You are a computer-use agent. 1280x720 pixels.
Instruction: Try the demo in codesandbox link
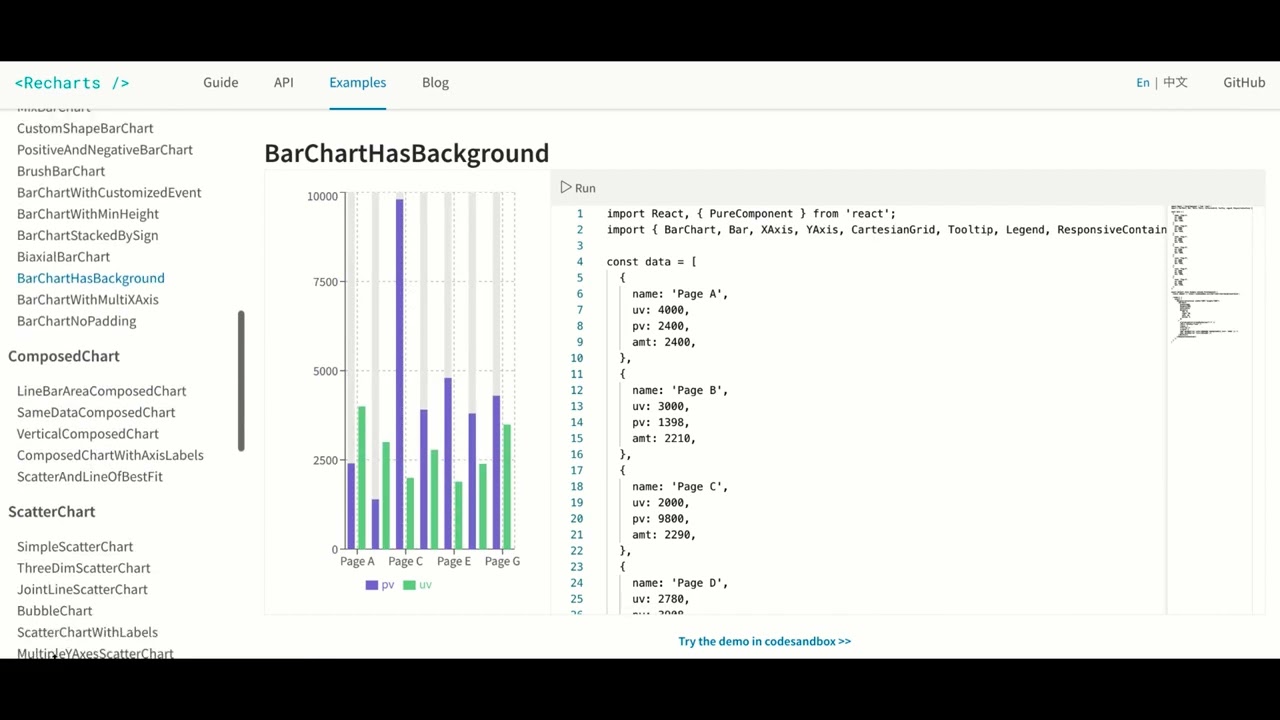[765, 641]
